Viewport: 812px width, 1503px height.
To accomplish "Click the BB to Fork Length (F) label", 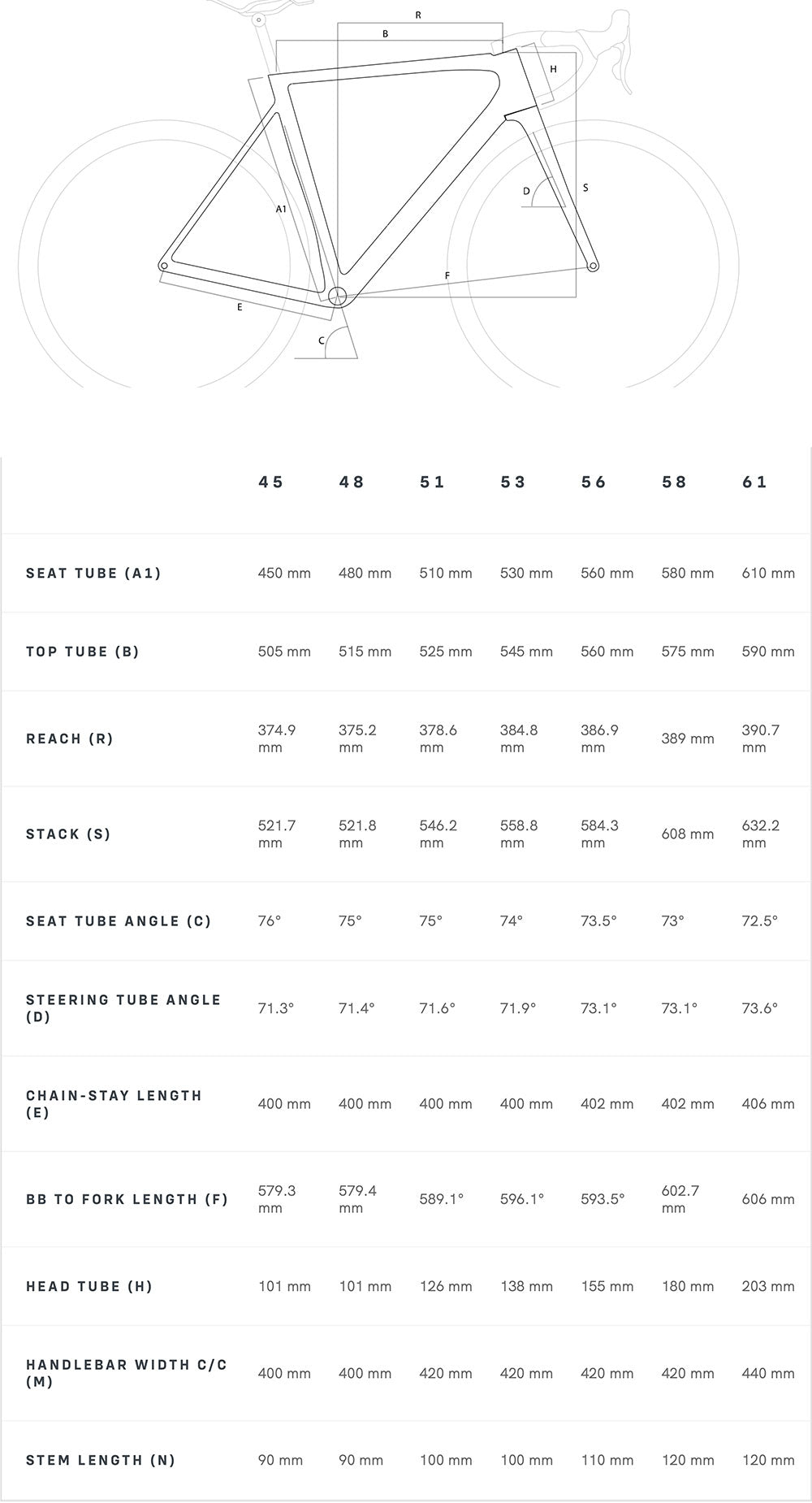I will pos(127,1199).
